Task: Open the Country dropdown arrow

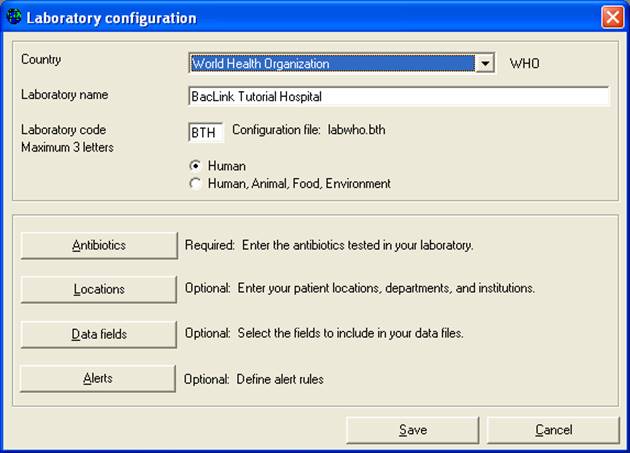Action: click(485, 64)
